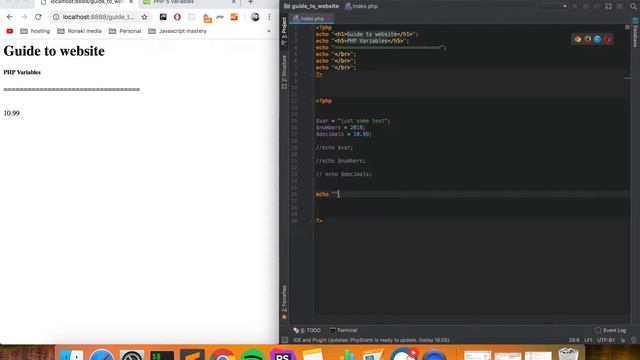This screenshot has width=640, height=360.
Task: Click the $decimals = 10.99 line
Action: point(344,134)
